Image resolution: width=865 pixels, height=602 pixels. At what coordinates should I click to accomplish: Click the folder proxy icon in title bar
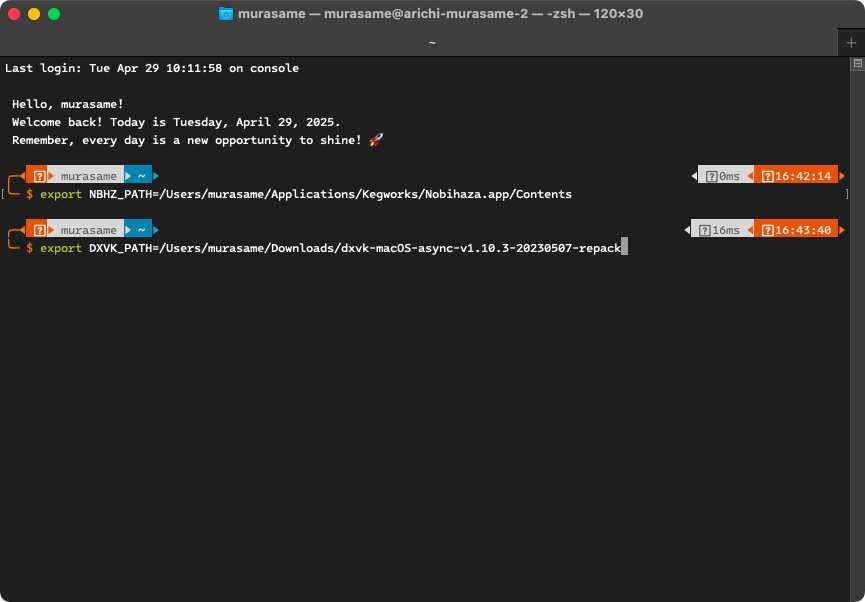click(x=226, y=14)
